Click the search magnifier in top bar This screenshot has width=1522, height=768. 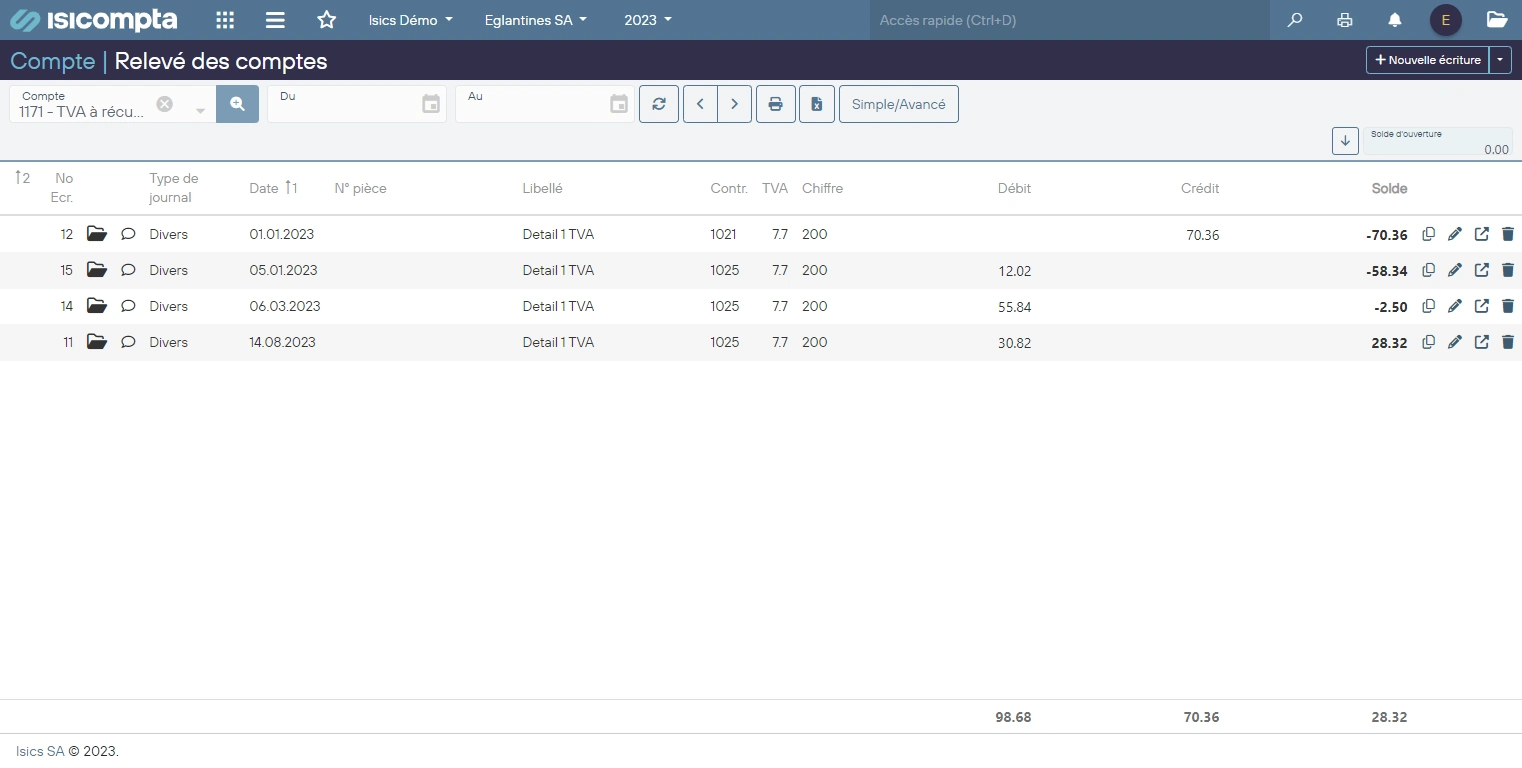click(1295, 20)
